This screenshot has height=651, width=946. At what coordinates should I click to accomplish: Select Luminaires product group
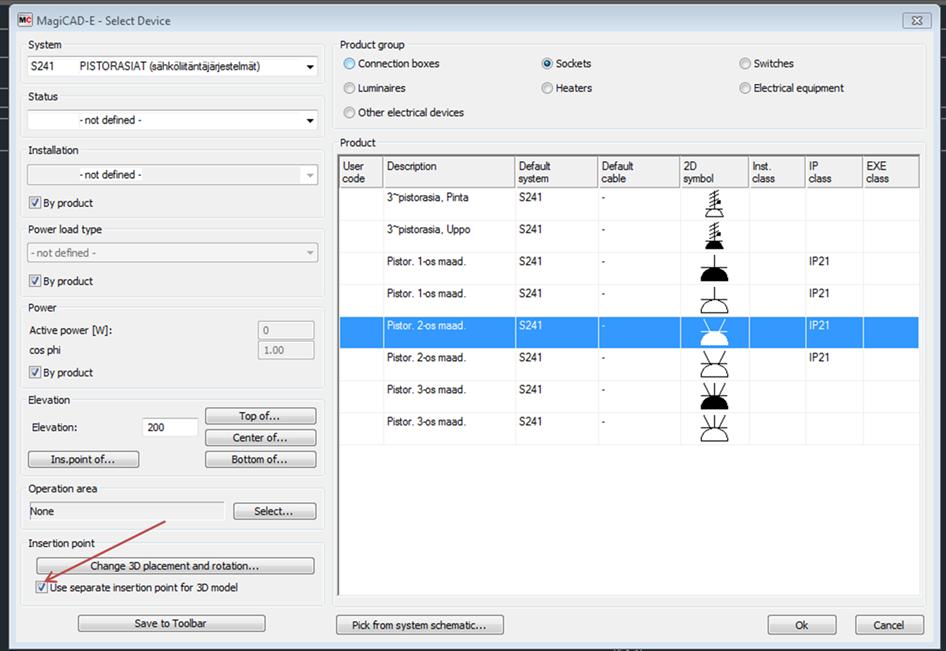(x=349, y=88)
